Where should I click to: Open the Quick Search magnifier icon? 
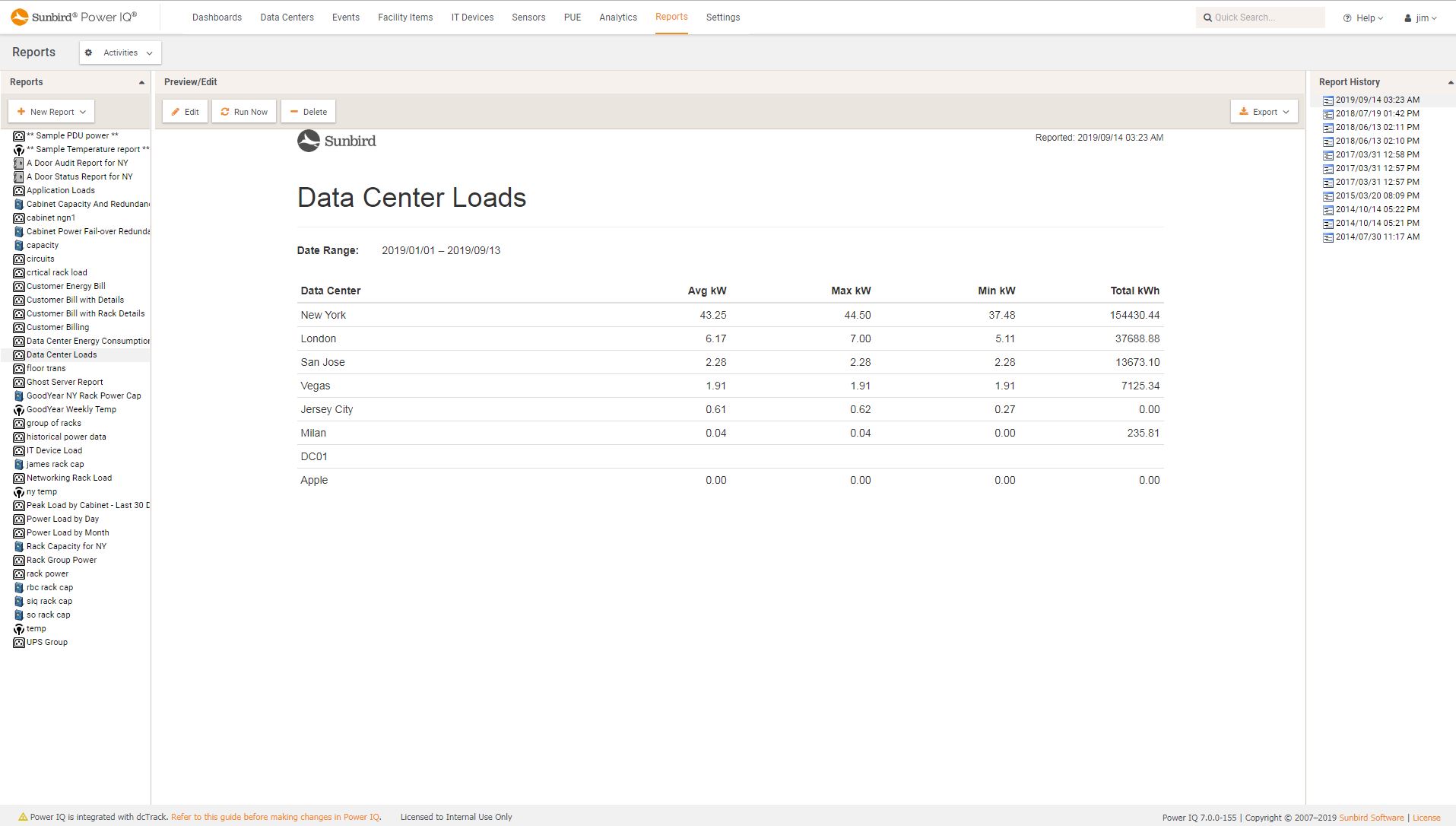[x=1208, y=17]
